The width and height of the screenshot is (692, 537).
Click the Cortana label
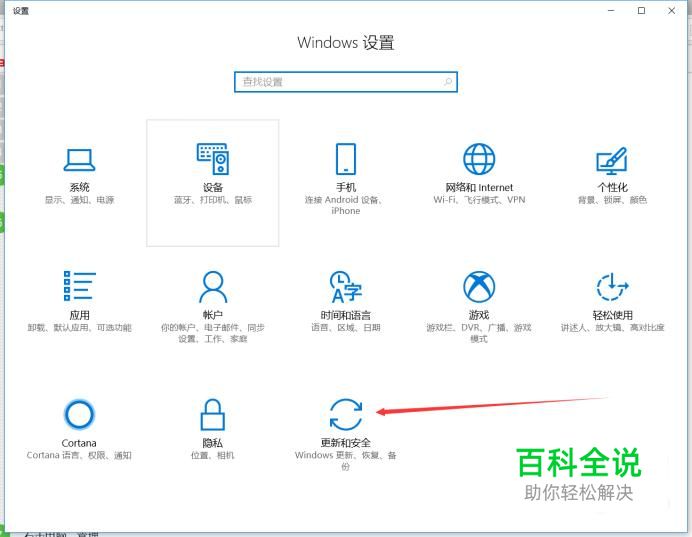pos(79,443)
